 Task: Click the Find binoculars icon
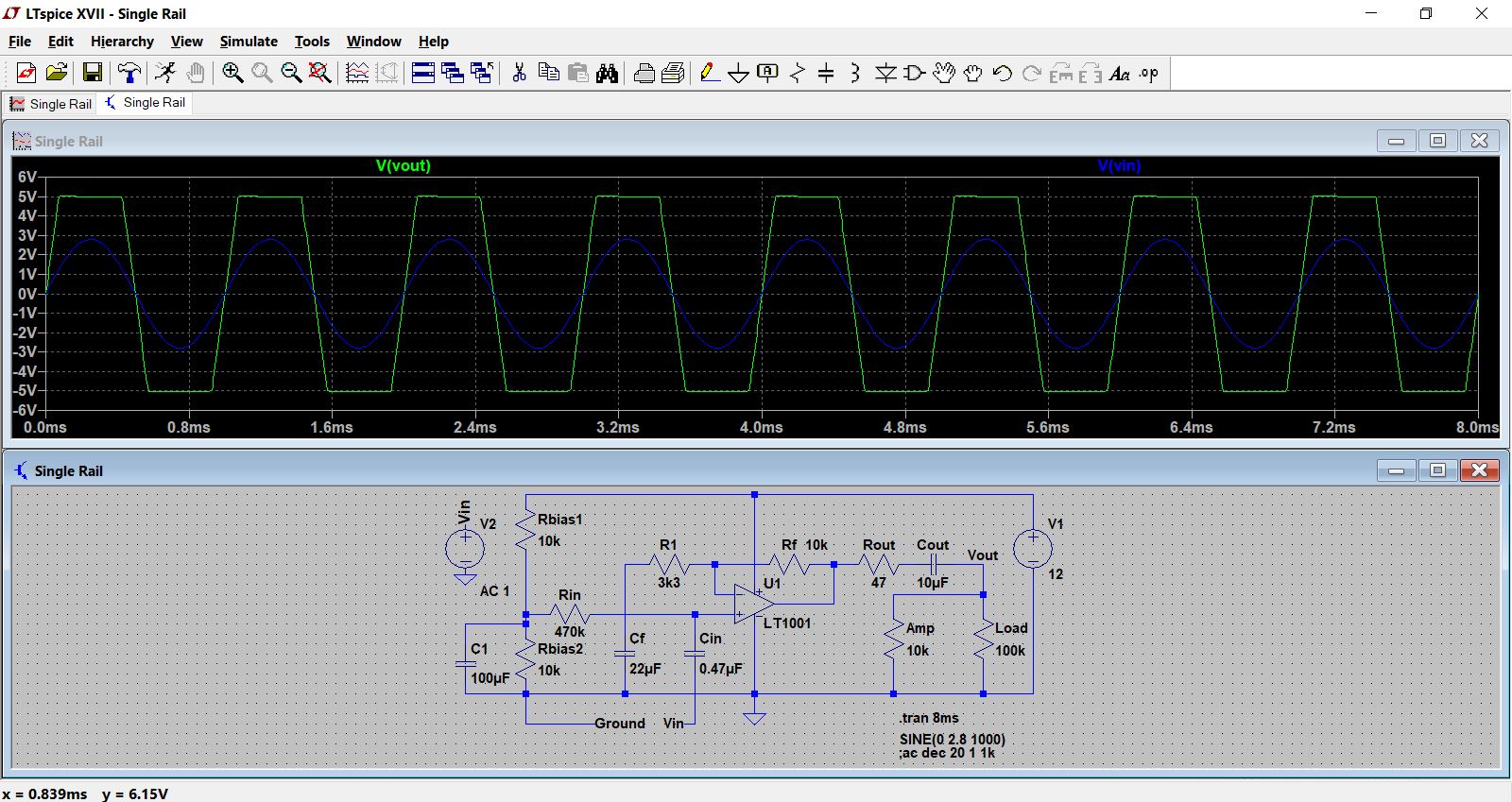608,73
